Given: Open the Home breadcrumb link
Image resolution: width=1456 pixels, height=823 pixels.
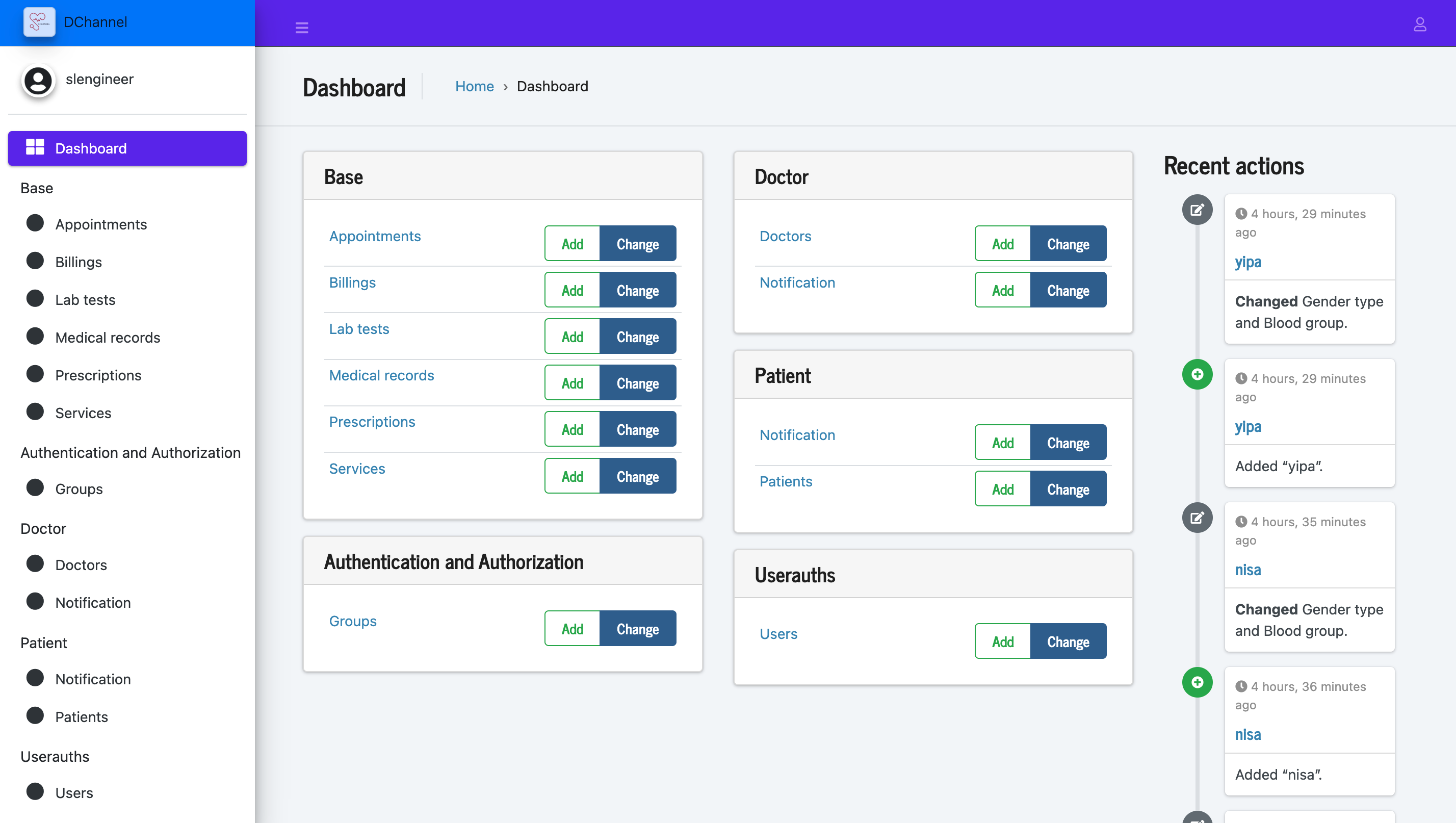Looking at the screenshot, I should coord(474,86).
